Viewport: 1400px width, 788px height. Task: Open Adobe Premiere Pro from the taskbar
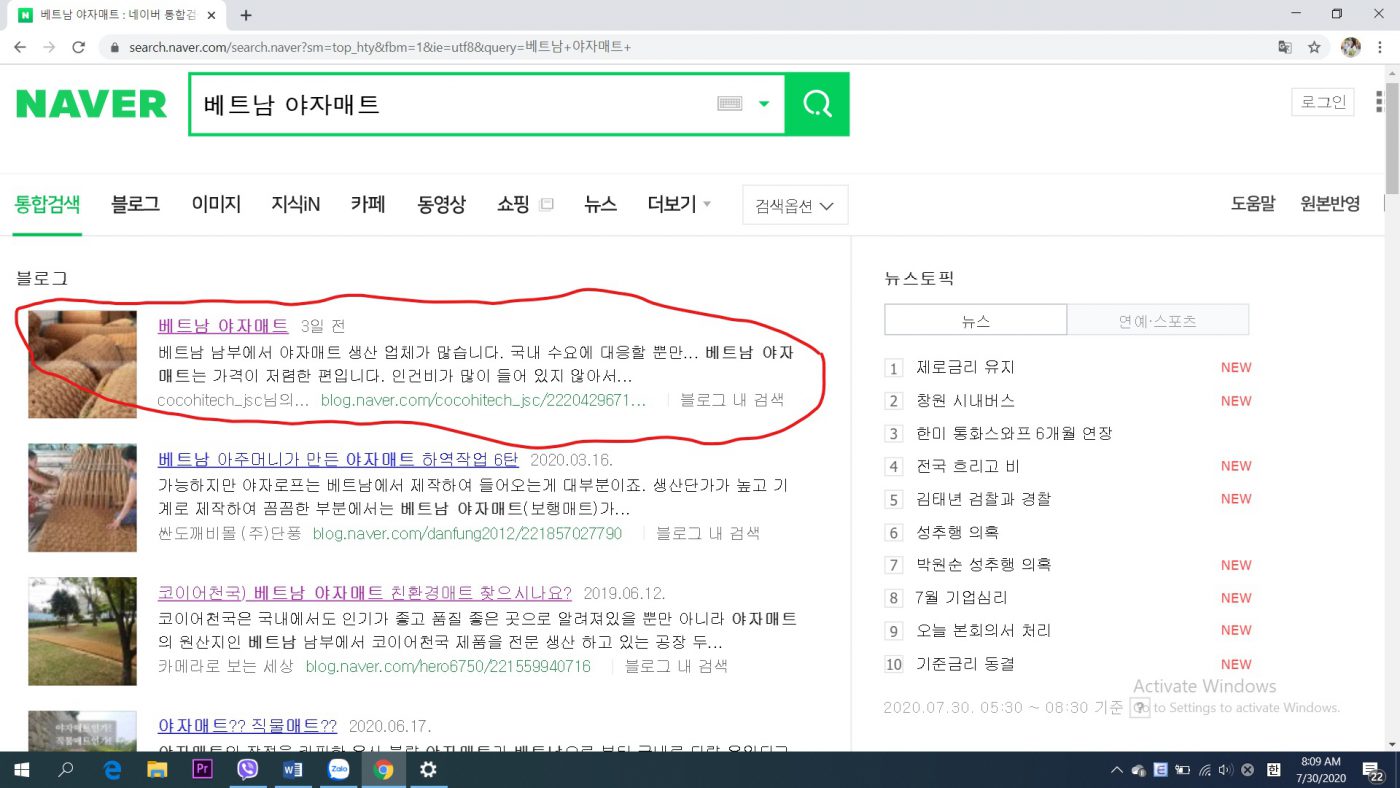[x=202, y=770]
